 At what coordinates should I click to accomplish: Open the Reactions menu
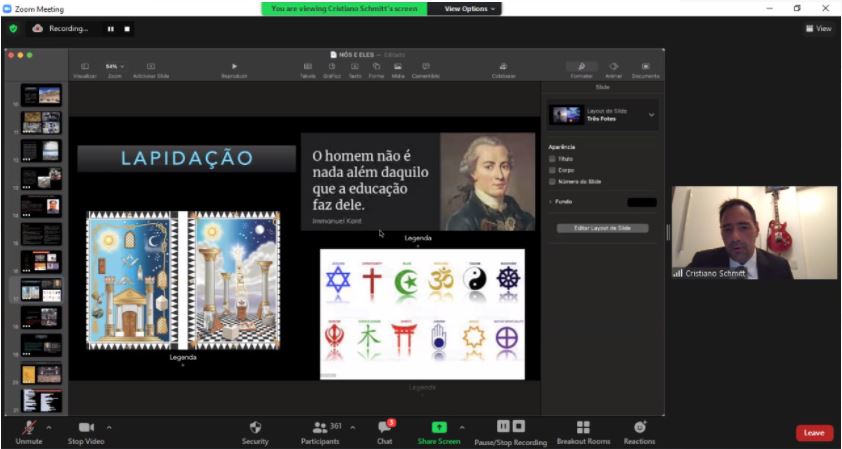[639, 427]
